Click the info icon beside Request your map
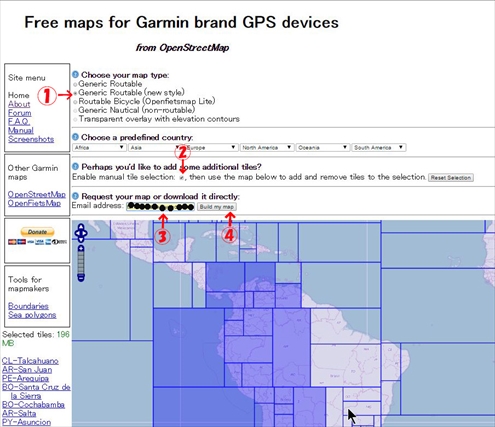The height and width of the screenshot is (427, 495). coord(75,196)
